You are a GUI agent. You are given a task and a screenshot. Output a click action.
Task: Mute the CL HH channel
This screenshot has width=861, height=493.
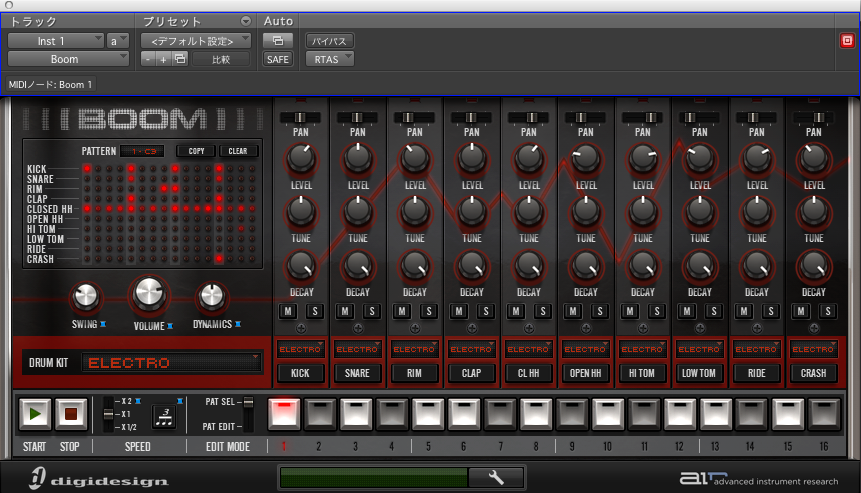point(516,311)
